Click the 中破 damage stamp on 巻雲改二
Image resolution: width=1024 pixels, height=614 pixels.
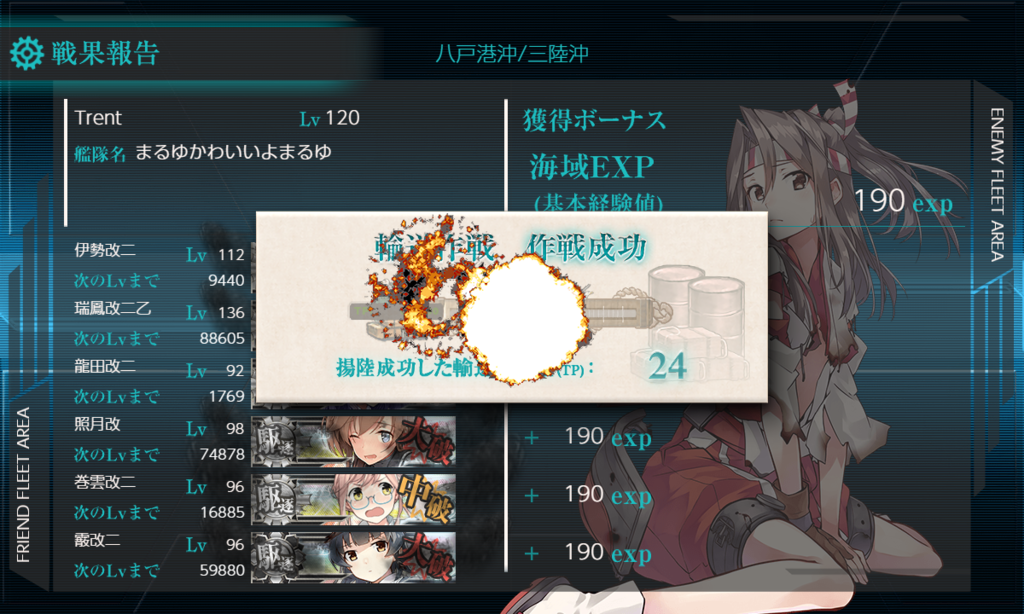click(426, 500)
